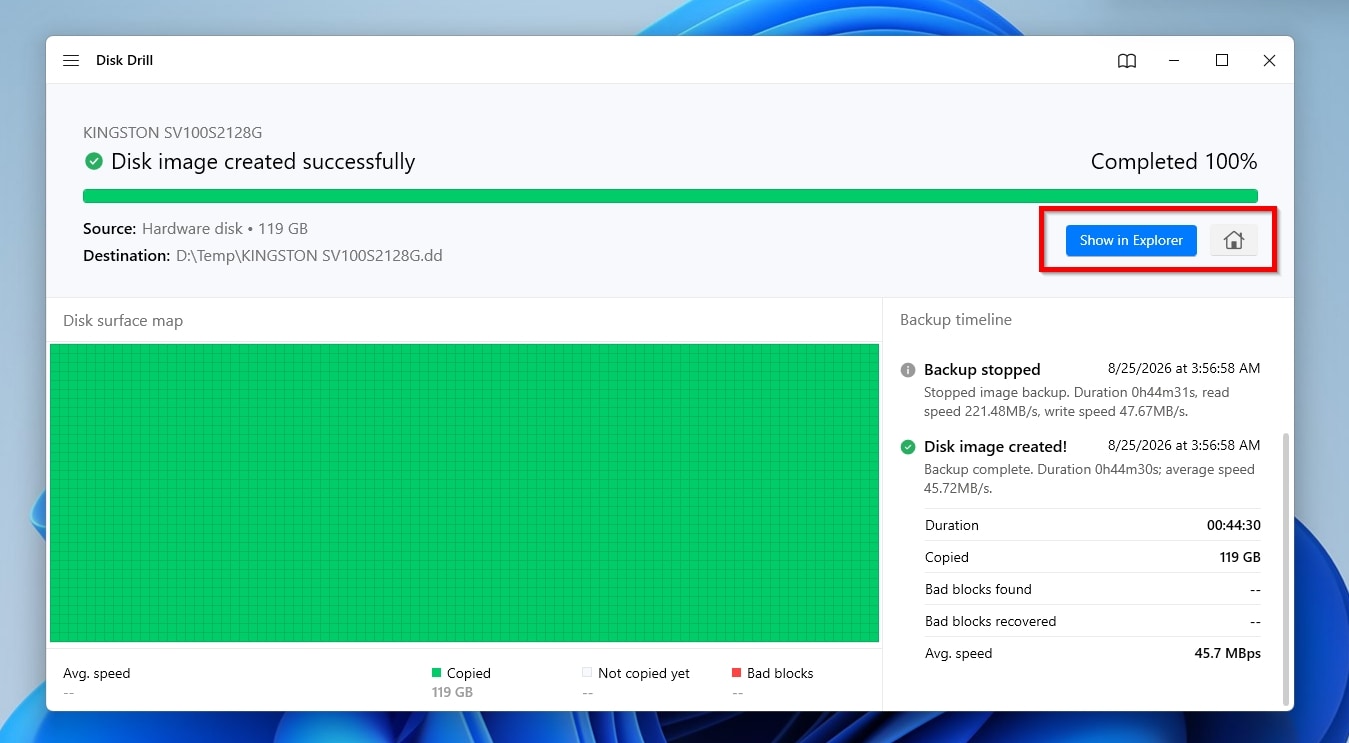This screenshot has height=743, width=1349.
Task: Click the Avg. speed value 45.7 MBps
Action: (1228, 653)
